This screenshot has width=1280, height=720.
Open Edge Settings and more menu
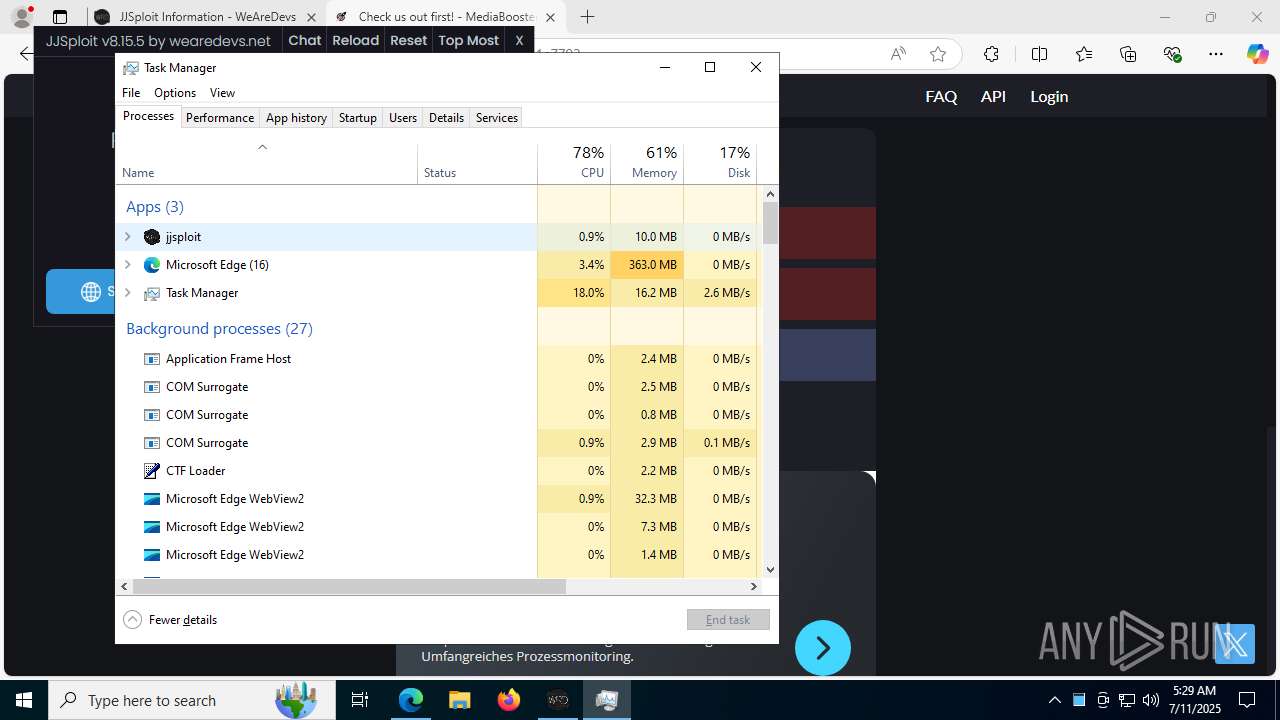[1215, 54]
